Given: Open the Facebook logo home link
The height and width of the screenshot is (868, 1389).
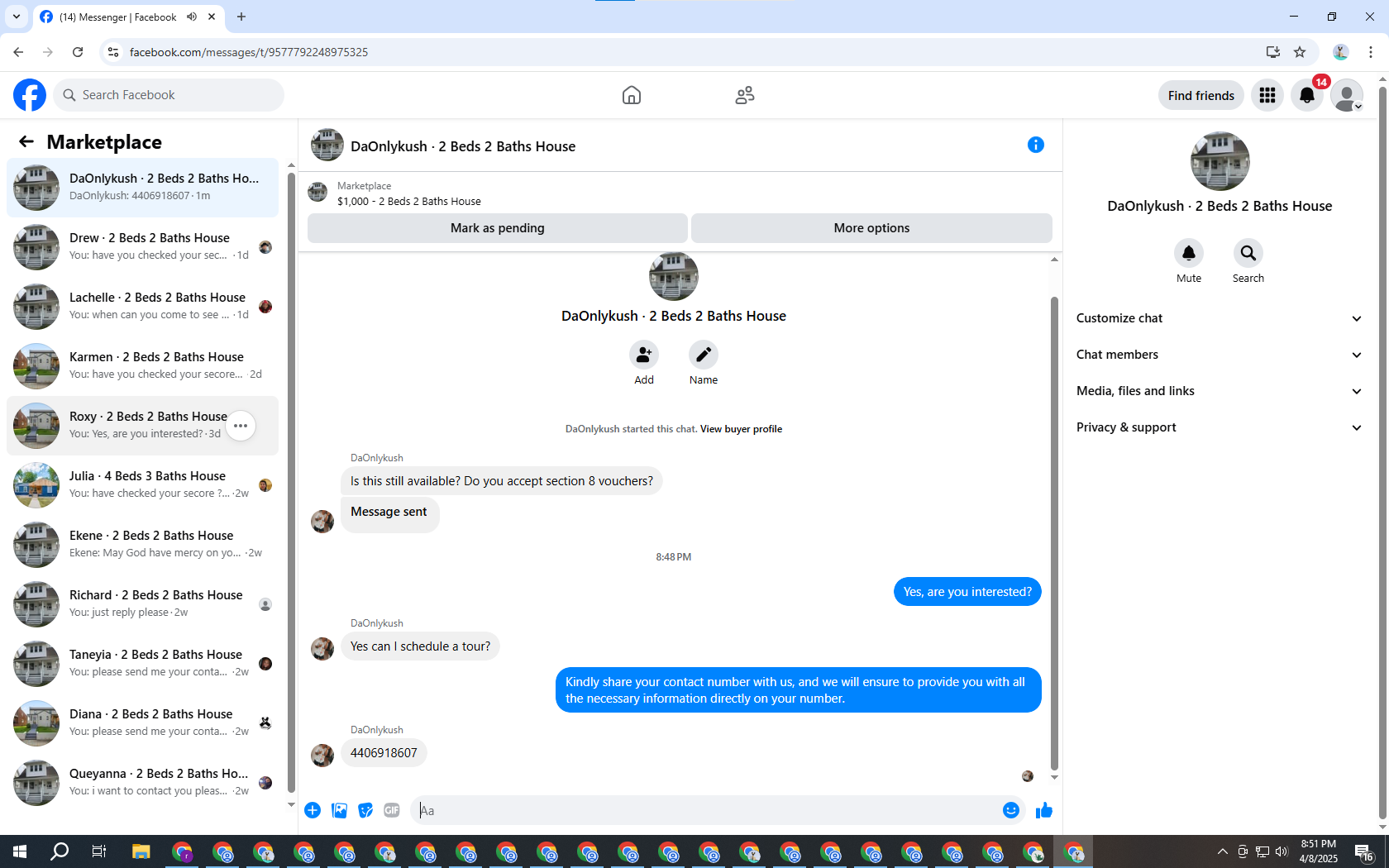Looking at the screenshot, I should tap(30, 95).
